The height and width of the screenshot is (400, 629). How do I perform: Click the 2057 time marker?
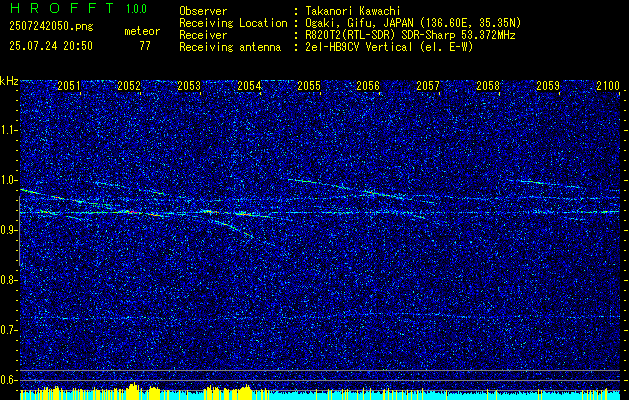428,86
